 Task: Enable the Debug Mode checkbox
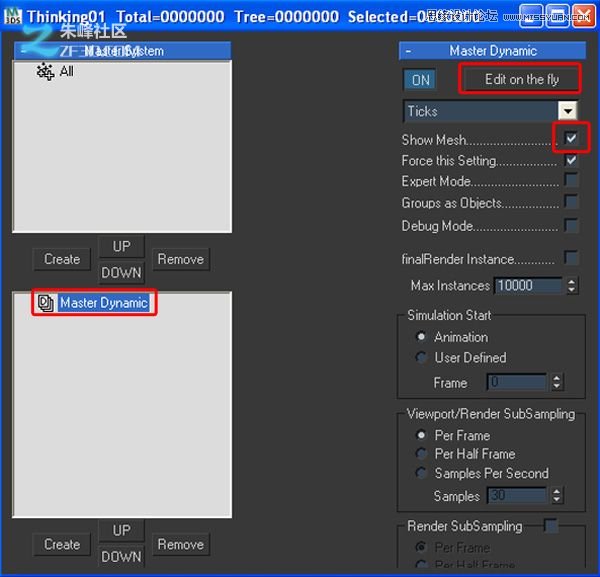pos(571,225)
